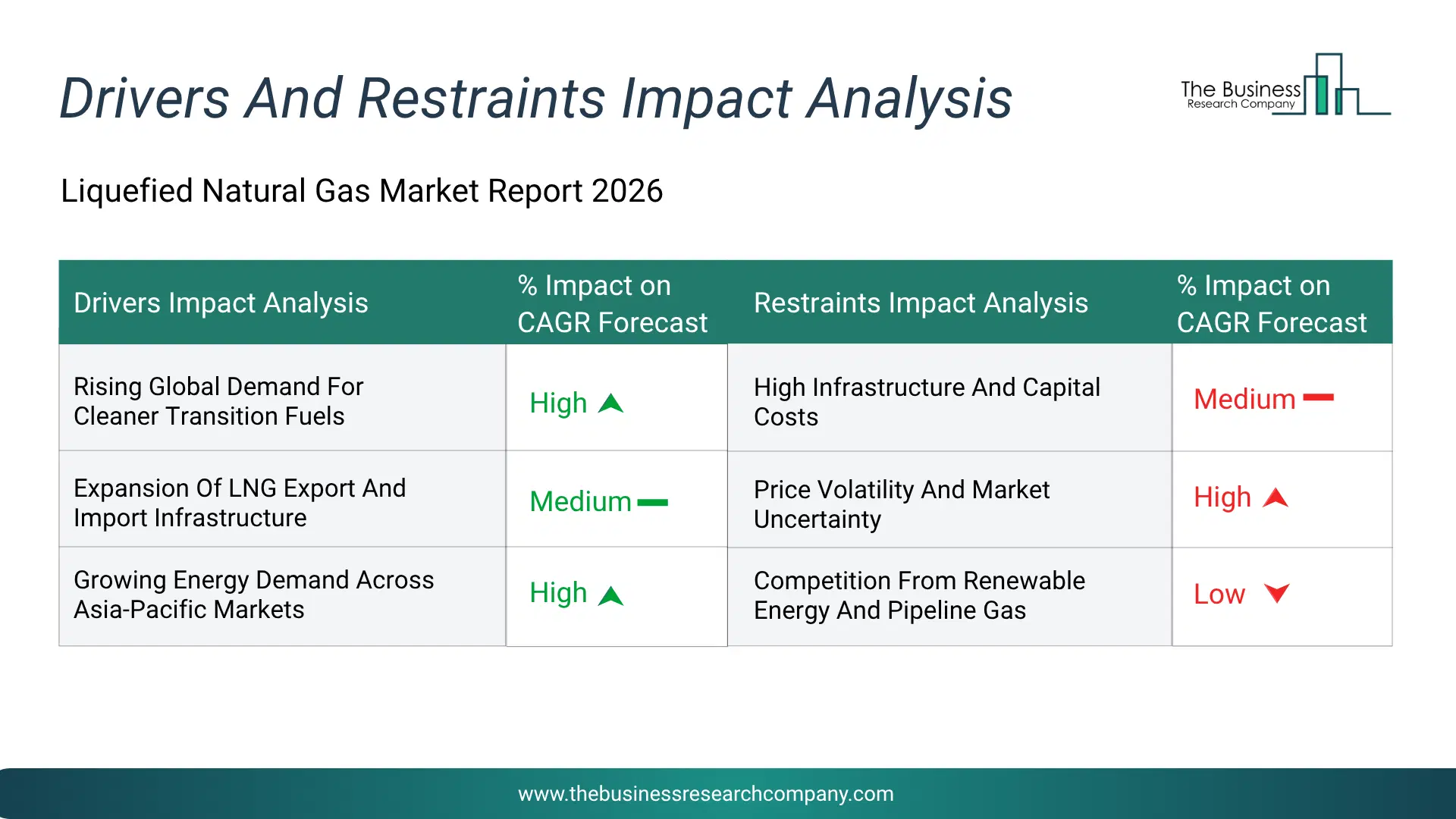Click green 'High' text in Rising Global Demand row
This screenshot has height=819, width=1456.
pyautogui.click(x=558, y=403)
